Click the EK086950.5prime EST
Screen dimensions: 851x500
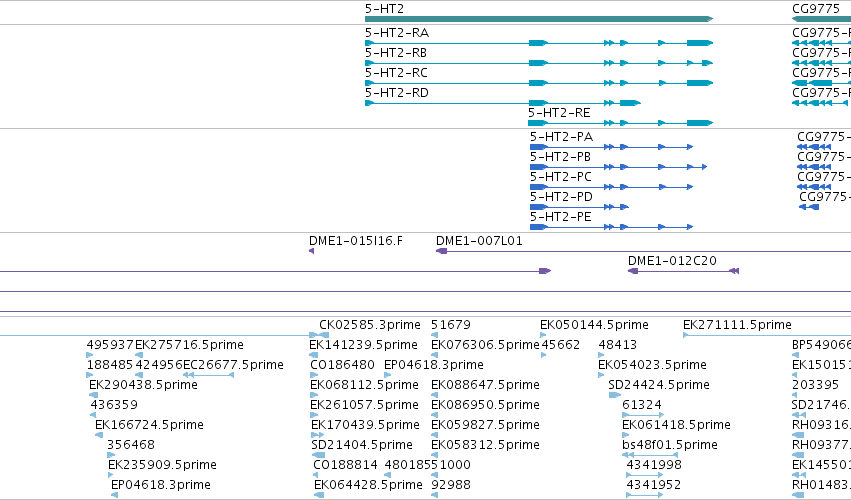point(434,415)
